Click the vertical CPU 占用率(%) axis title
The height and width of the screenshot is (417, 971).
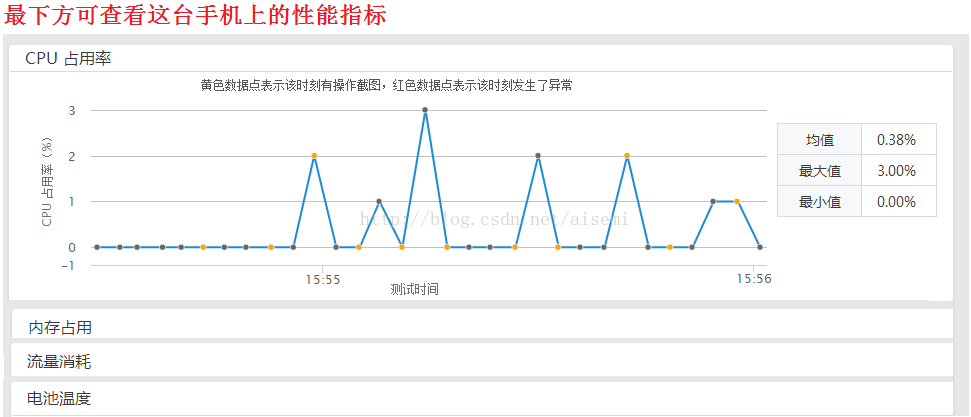click(47, 180)
